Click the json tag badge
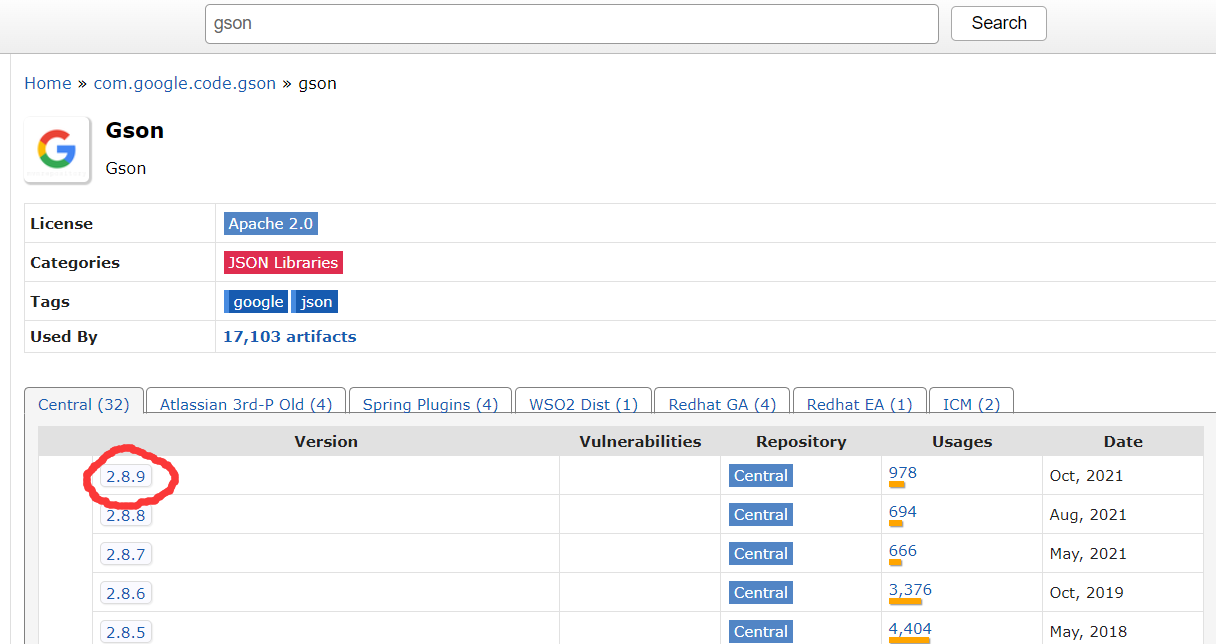The height and width of the screenshot is (644, 1216). coord(316,302)
